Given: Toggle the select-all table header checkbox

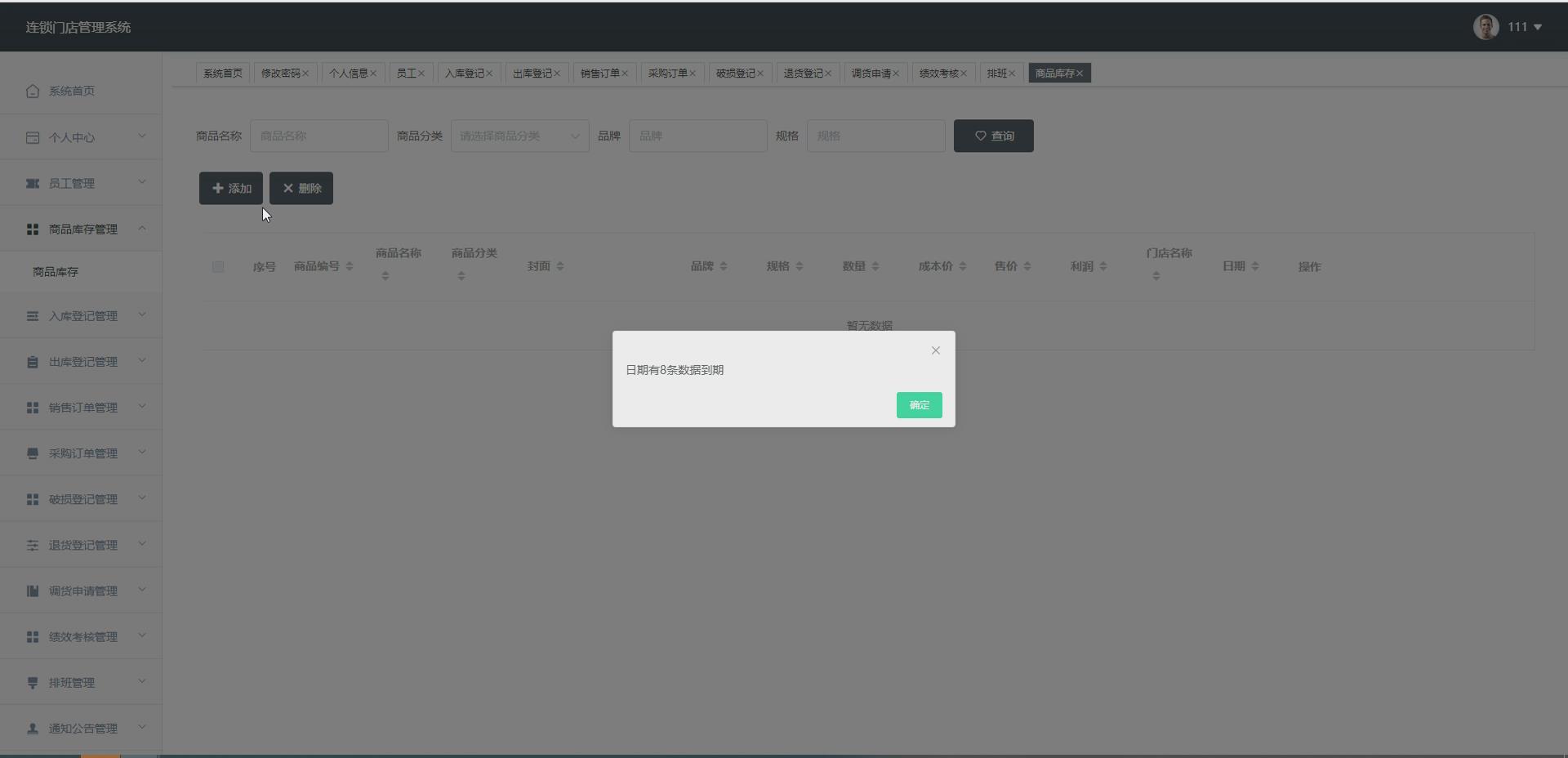Looking at the screenshot, I should [218, 266].
